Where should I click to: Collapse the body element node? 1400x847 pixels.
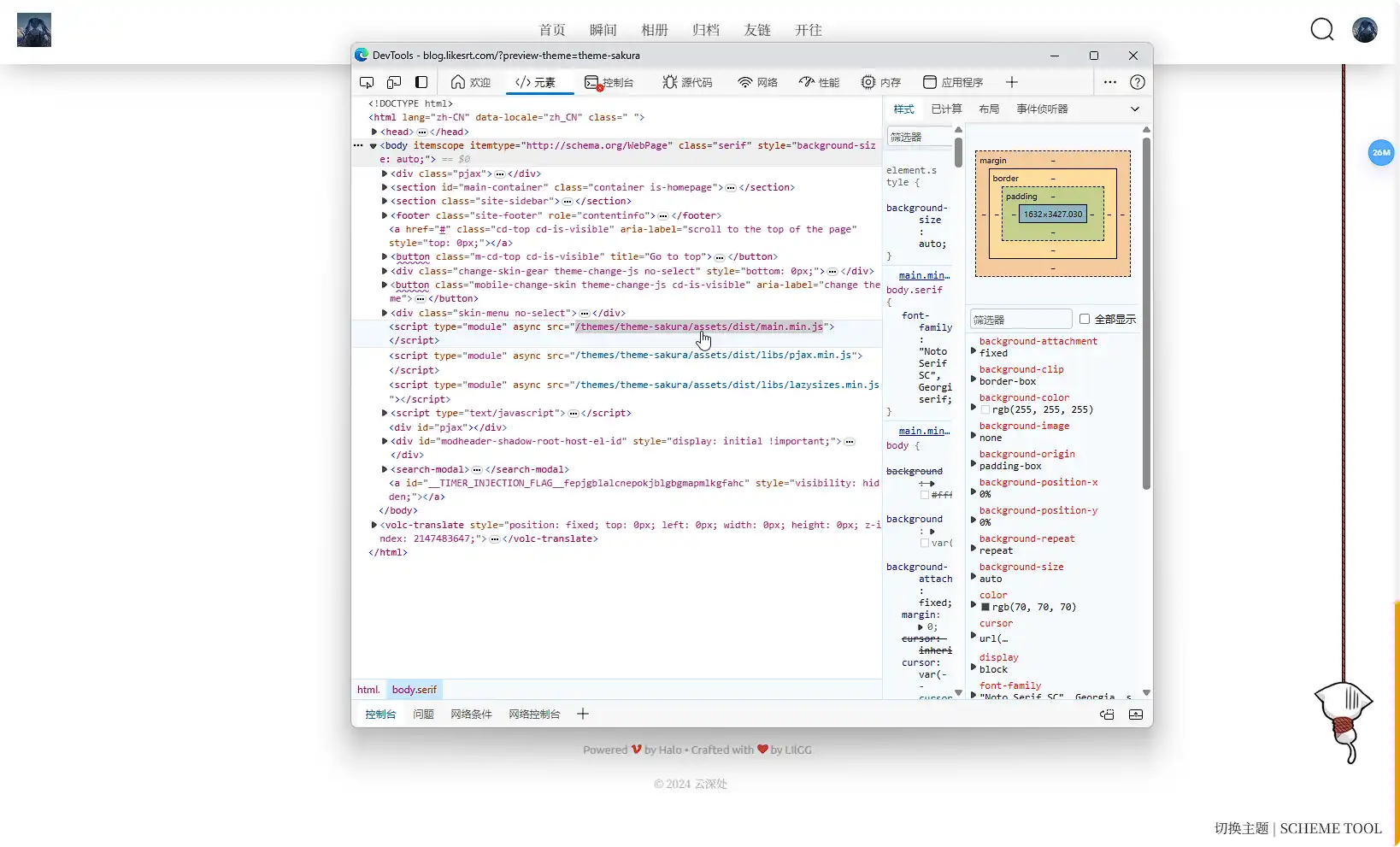click(x=374, y=146)
